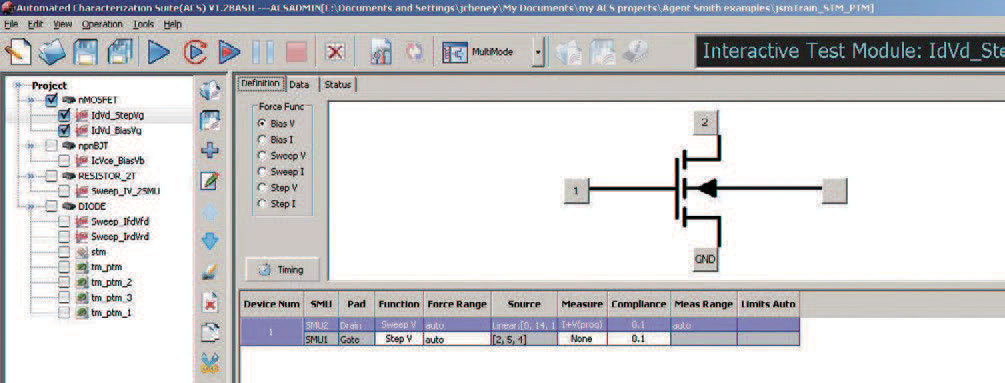The image size is (1005, 383).
Task: Click the second sidebar icon with window and pencil
Action: pos(210,120)
